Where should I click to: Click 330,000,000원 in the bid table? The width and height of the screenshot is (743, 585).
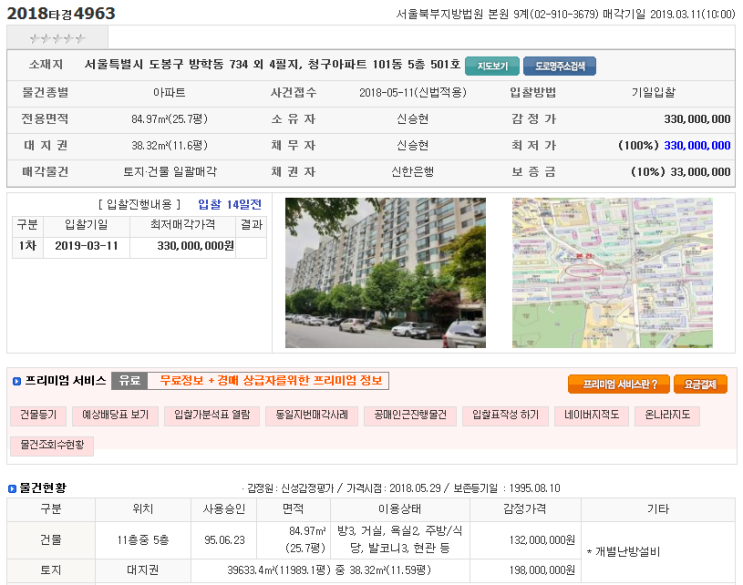click(x=196, y=246)
